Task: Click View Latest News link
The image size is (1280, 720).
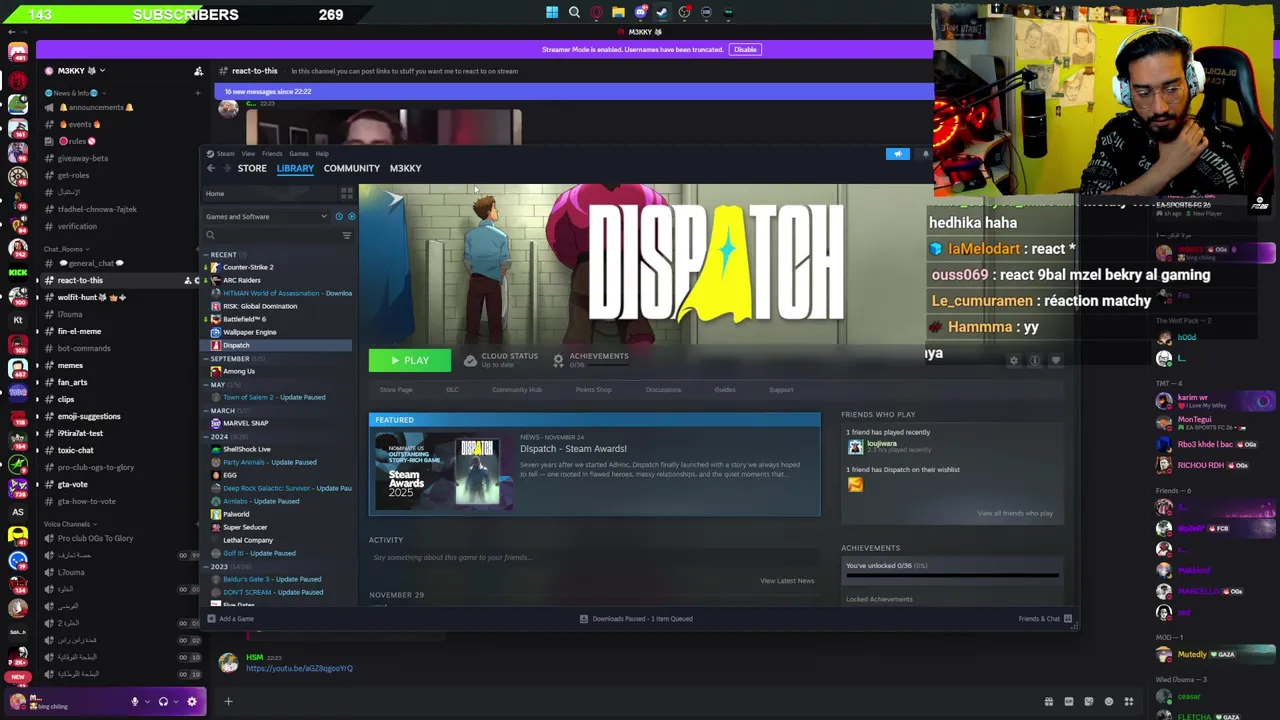Action: [x=787, y=581]
